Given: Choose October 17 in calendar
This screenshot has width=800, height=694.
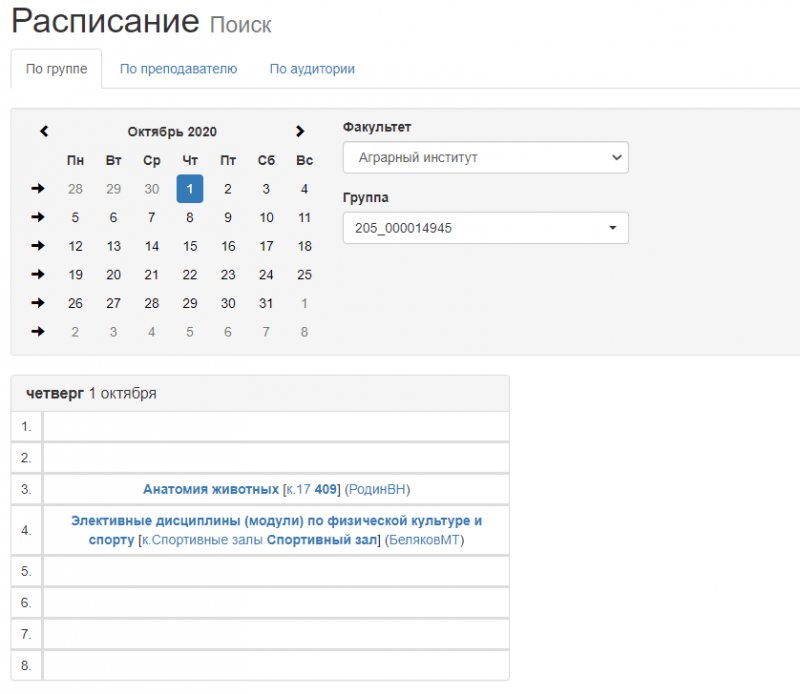Looking at the screenshot, I should coord(266,246).
